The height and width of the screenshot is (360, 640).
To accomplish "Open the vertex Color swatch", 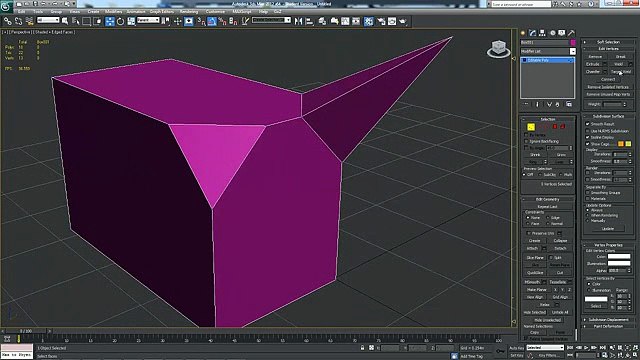I will [619, 257].
